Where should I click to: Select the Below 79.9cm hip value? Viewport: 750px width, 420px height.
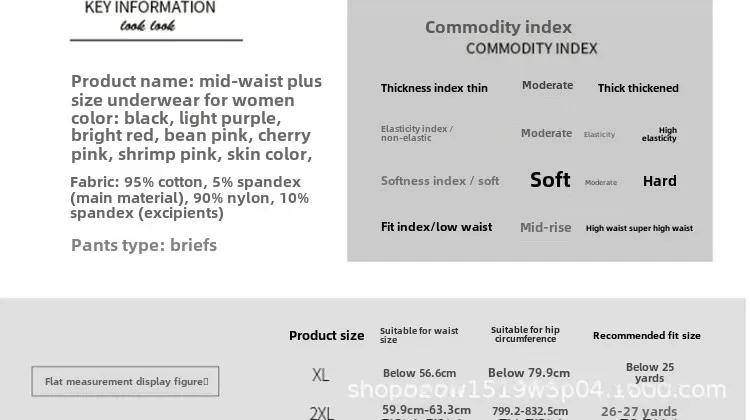pyautogui.click(x=529, y=373)
